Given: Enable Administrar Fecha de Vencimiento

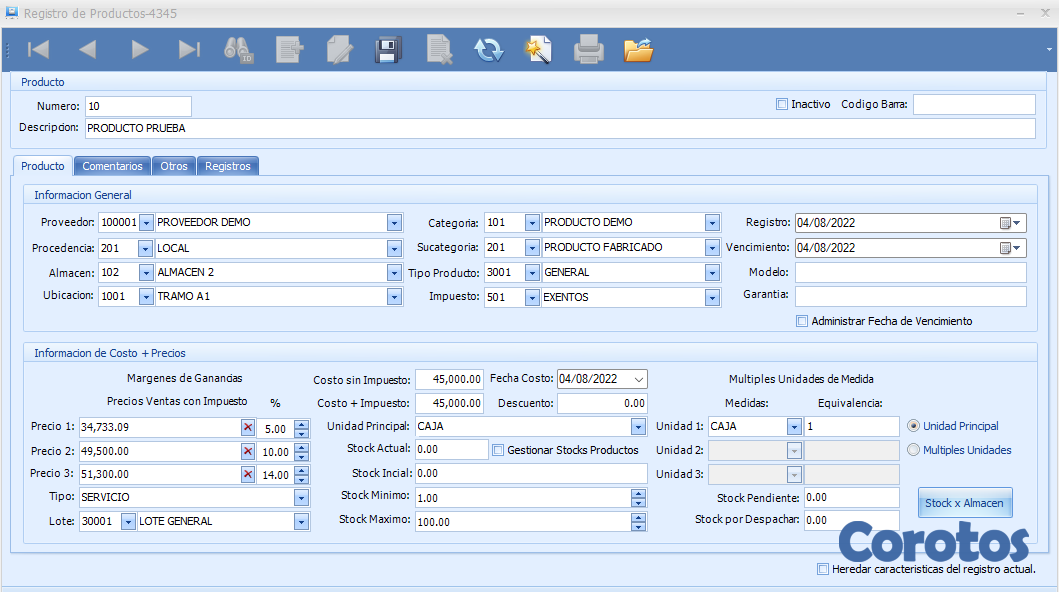Looking at the screenshot, I should 802,321.
